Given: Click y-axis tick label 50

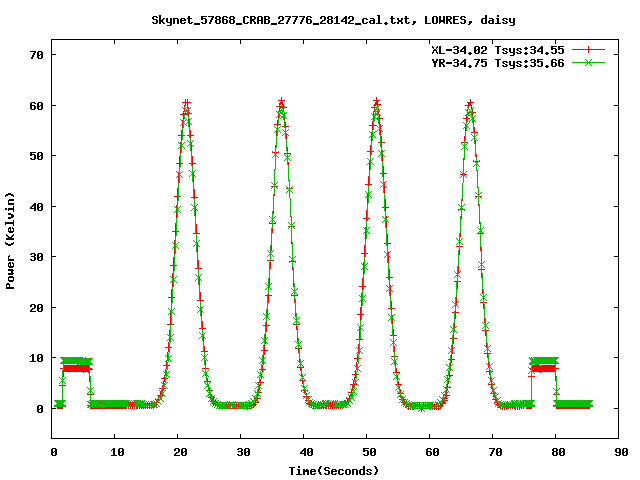Looking at the screenshot, I should (x=37, y=156).
